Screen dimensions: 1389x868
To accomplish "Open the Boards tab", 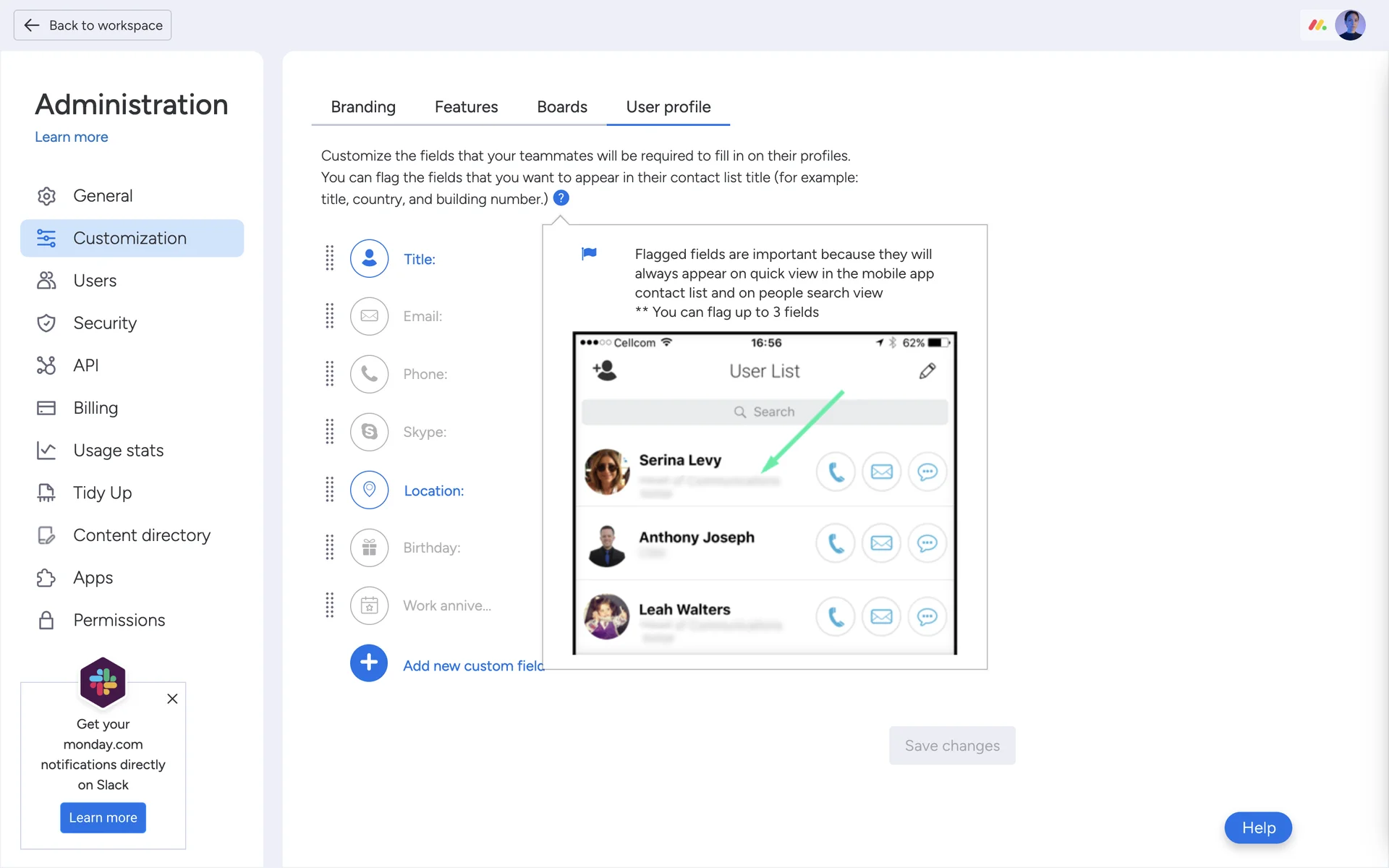I will click(x=562, y=107).
